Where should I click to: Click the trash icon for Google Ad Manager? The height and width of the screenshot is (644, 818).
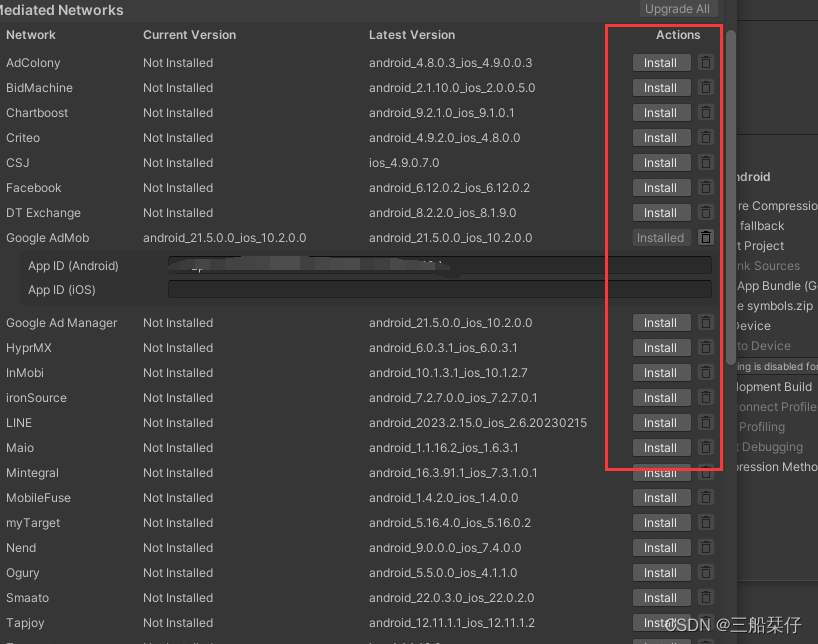706,323
